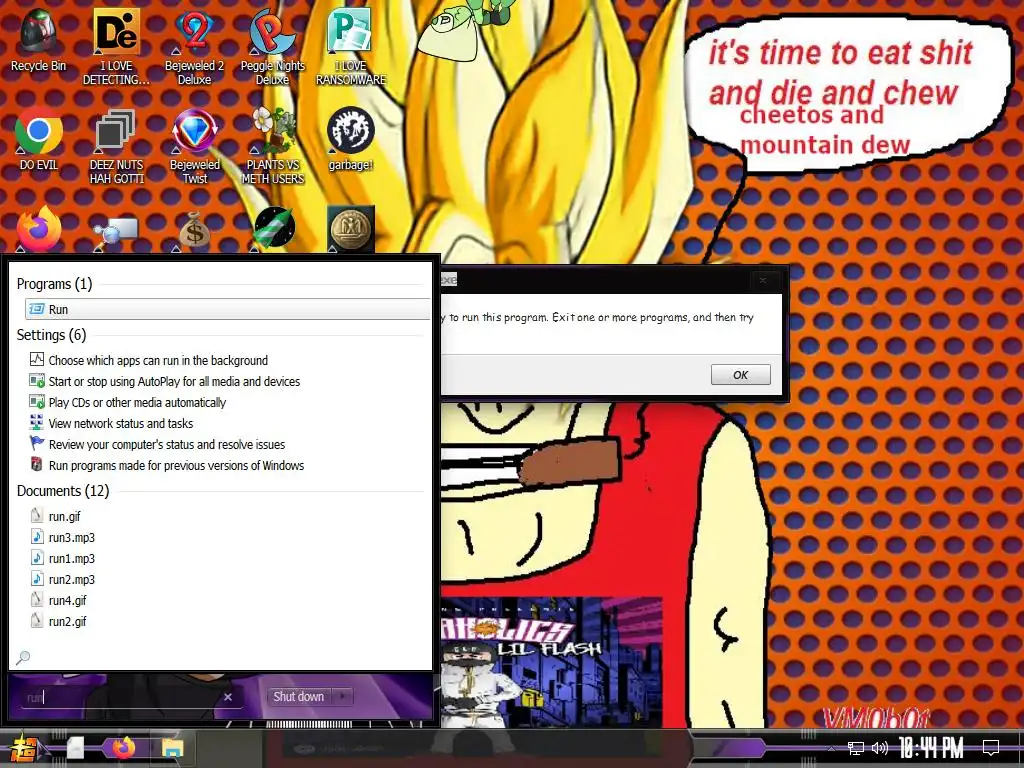This screenshot has width=1024, height=768.
Task: Open 'View network status and tasks' setting
Action: coord(121,423)
